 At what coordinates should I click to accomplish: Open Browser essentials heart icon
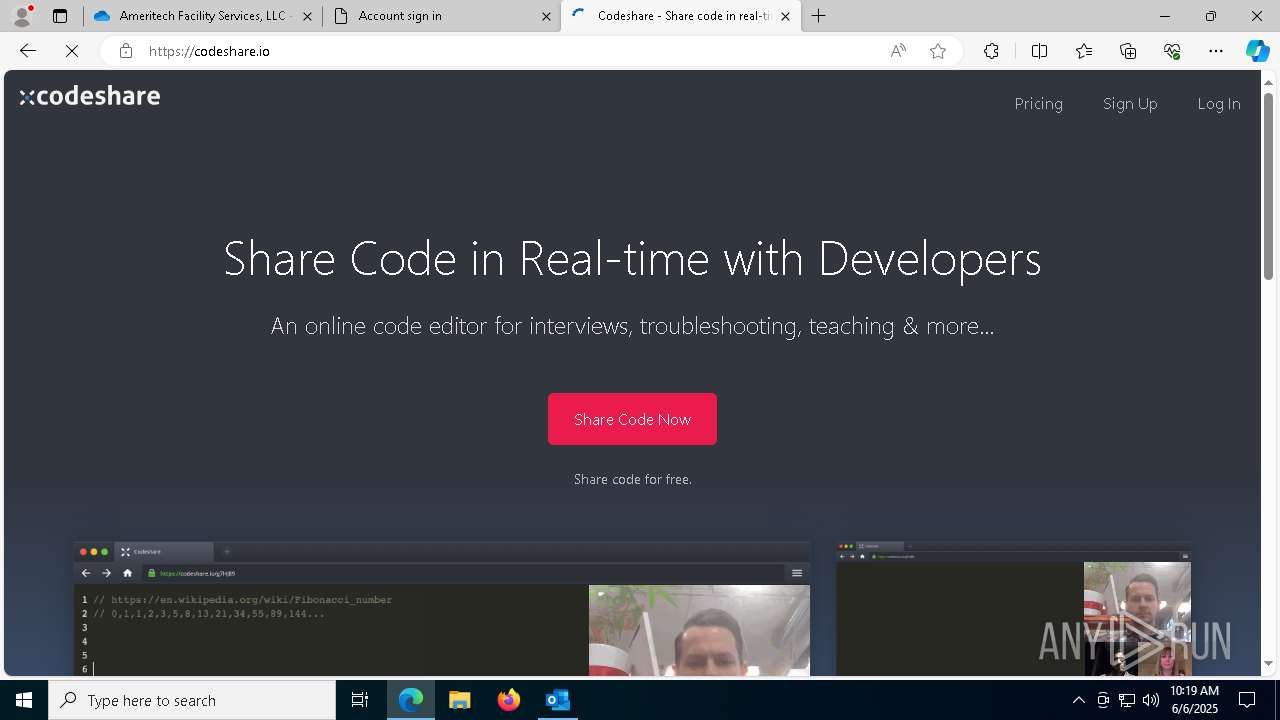[x=1172, y=51]
